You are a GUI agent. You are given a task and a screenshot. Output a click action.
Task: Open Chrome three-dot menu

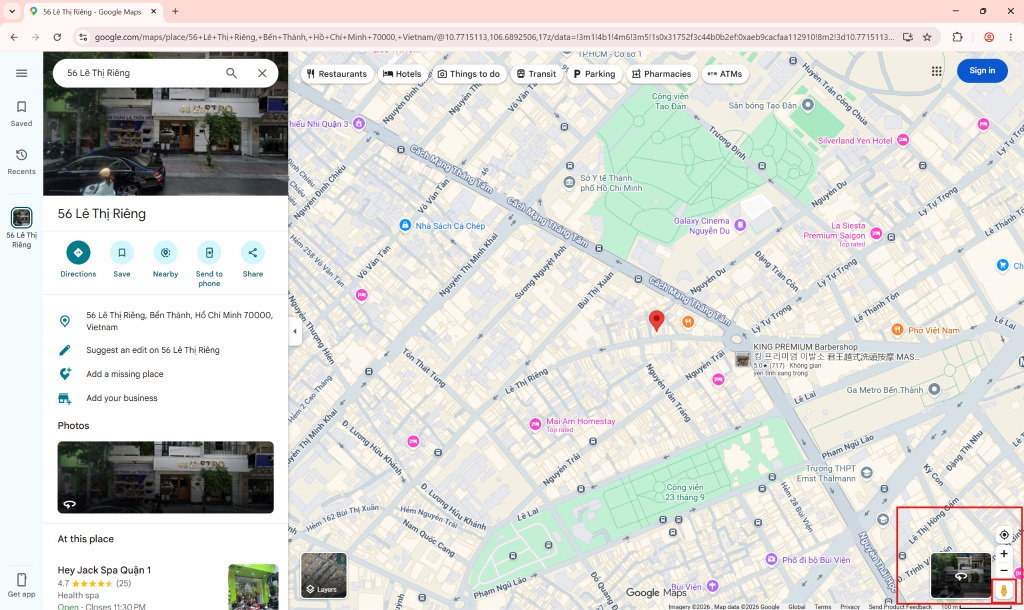[1010, 37]
